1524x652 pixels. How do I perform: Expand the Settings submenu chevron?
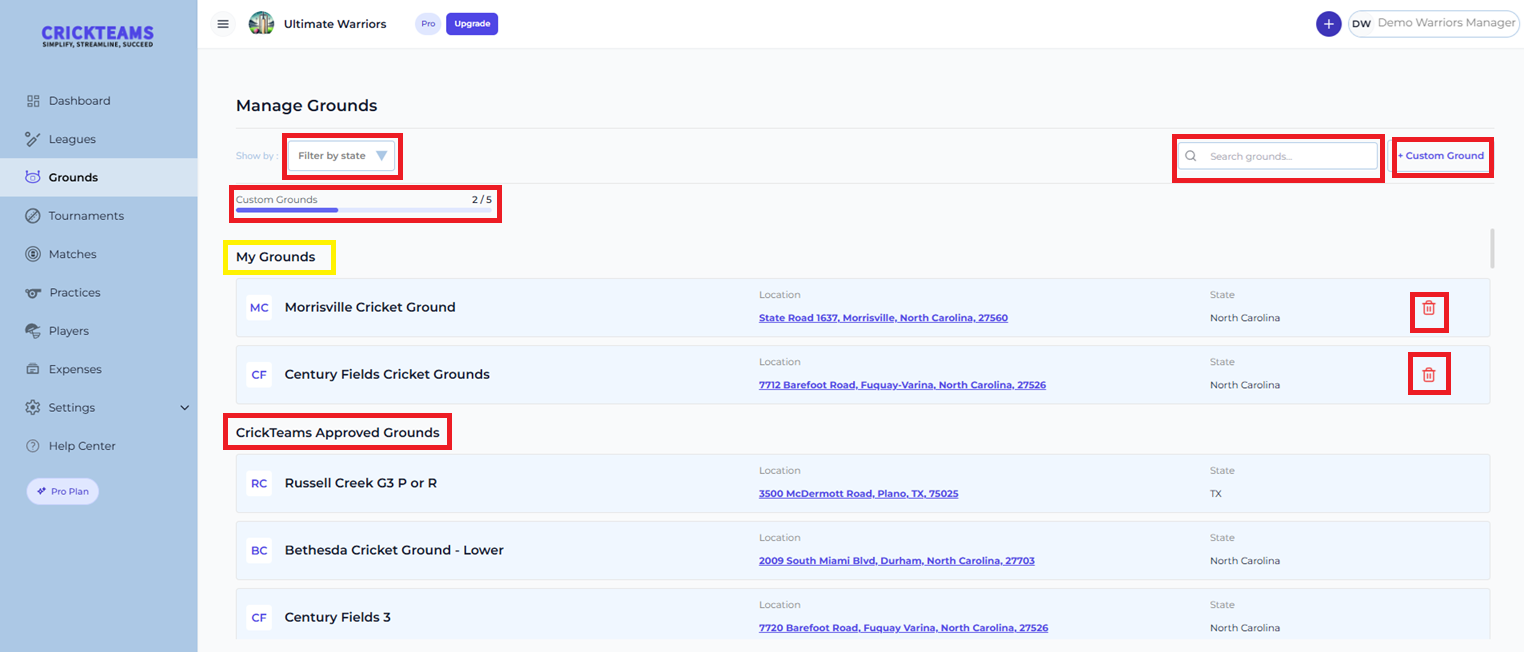point(184,408)
